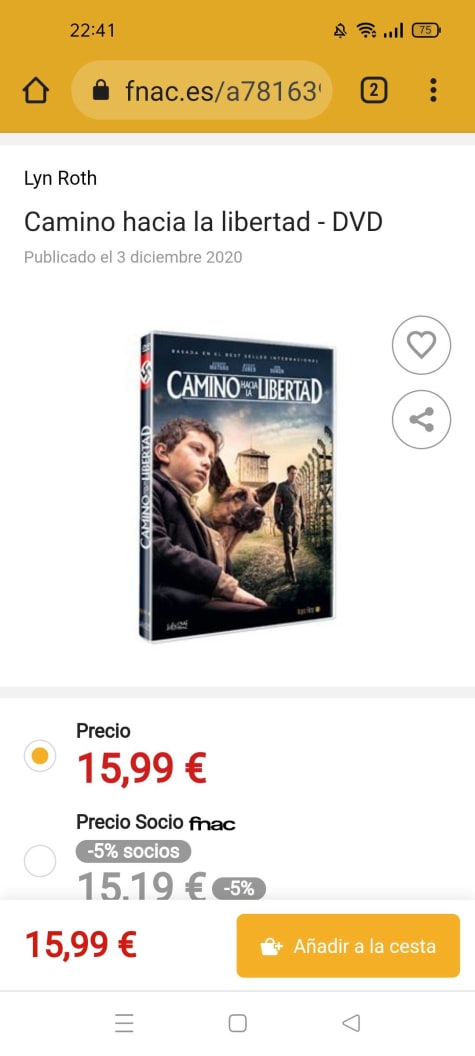Add the DVD to wishlist with heart icon
Viewport: 475px width, 1056px height.
pyautogui.click(x=421, y=345)
